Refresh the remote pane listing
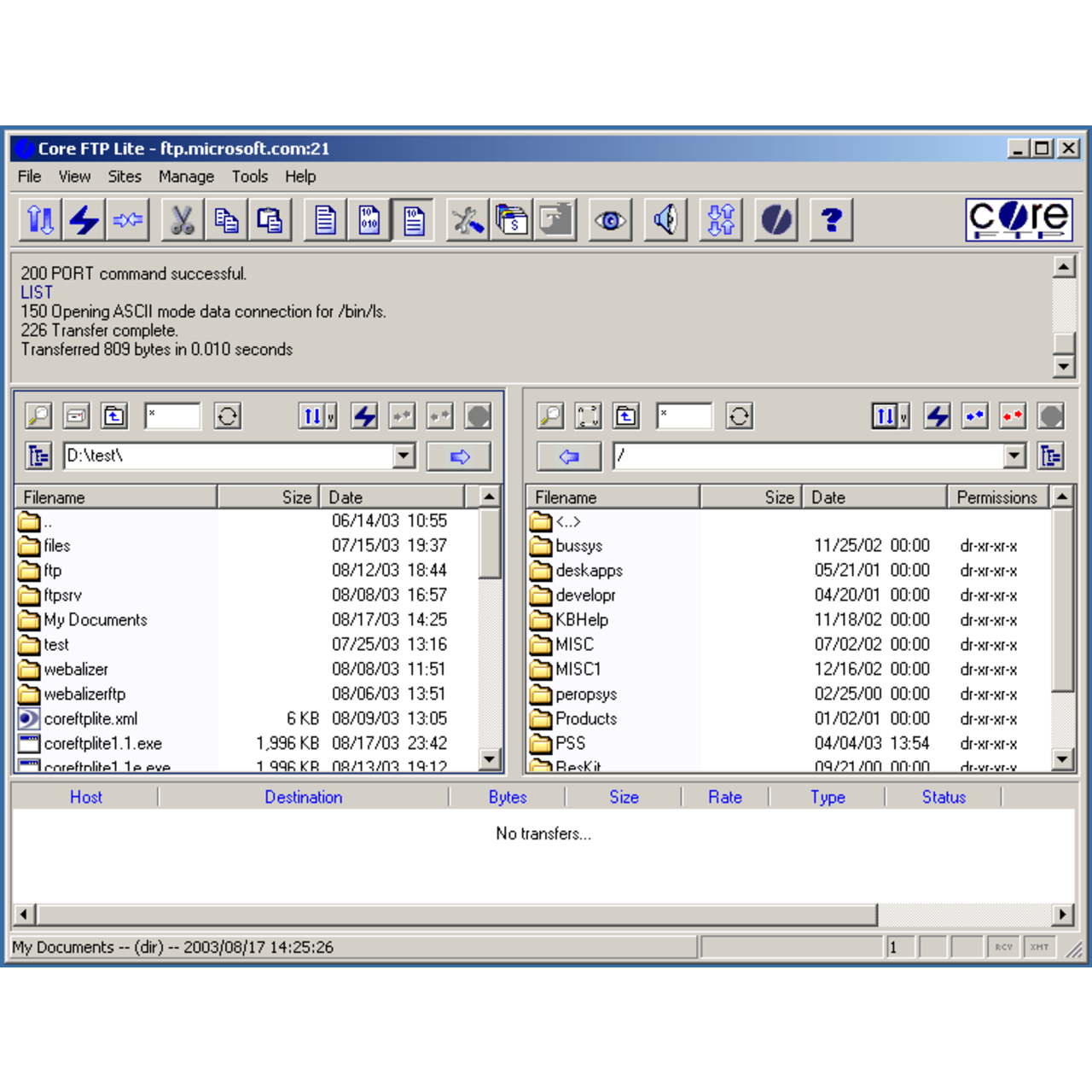Image resolution: width=1092 pixels, height=1092 pixels. pyautogui.click(x=740, y=416)
